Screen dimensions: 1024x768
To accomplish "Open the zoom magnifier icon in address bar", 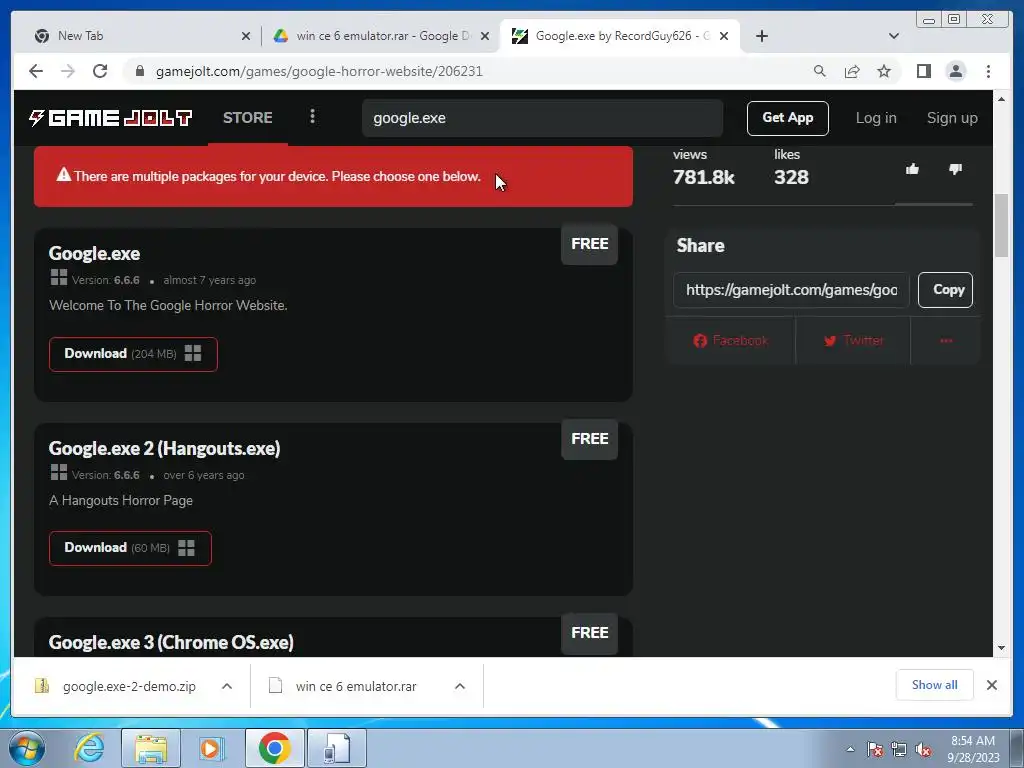I will 820,71.
